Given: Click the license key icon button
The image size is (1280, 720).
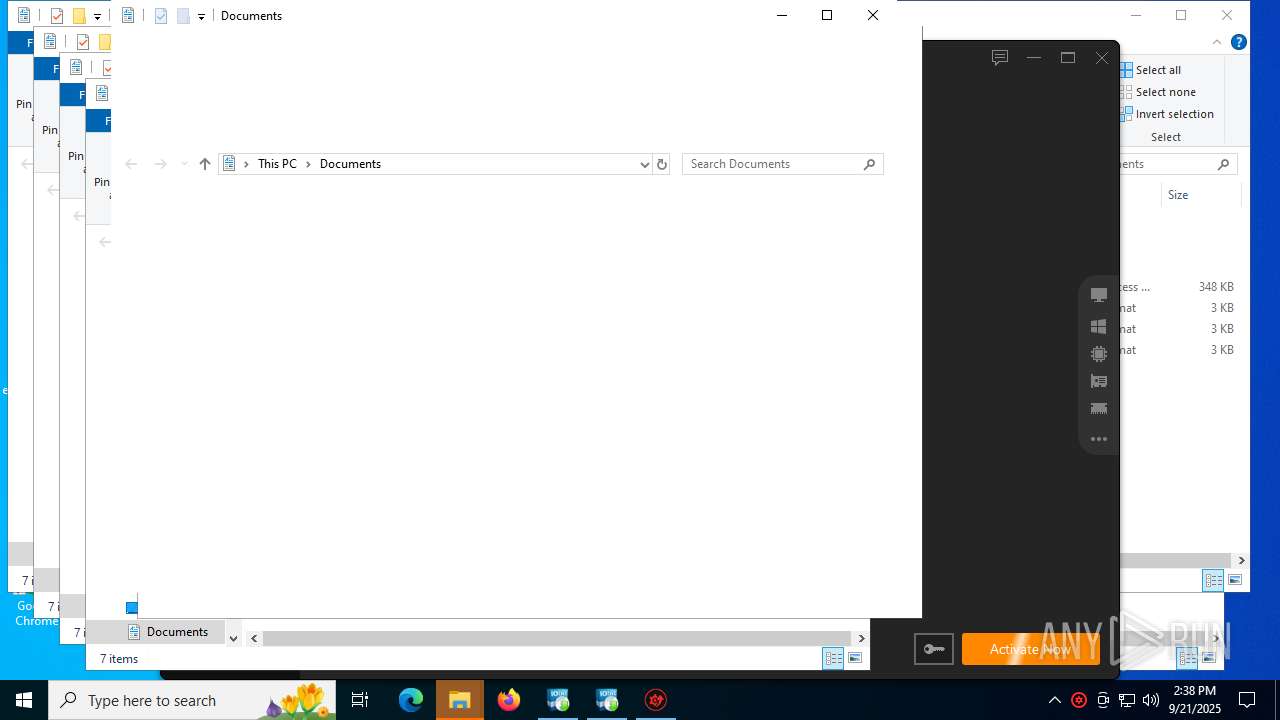Looking at the screenshot, I should 934,649.
